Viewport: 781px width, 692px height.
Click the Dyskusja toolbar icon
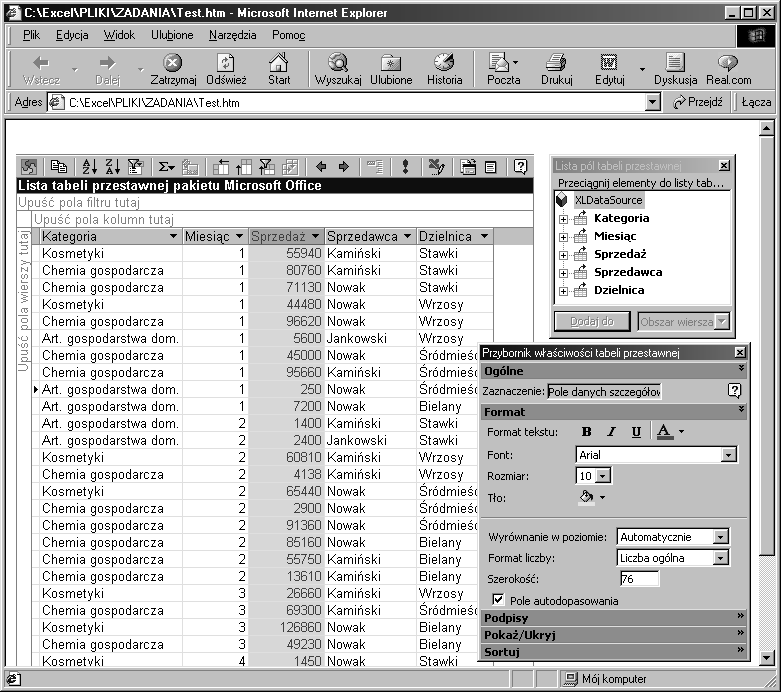tap(675, 68)
